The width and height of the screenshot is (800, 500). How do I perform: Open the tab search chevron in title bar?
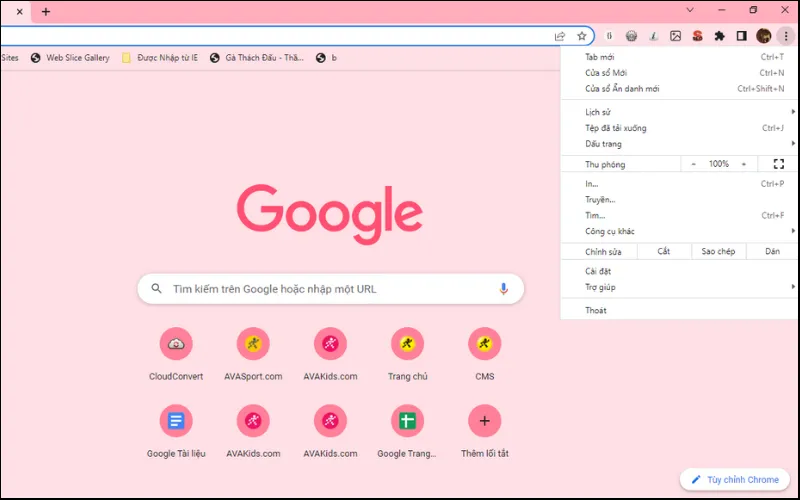(690, 10)
